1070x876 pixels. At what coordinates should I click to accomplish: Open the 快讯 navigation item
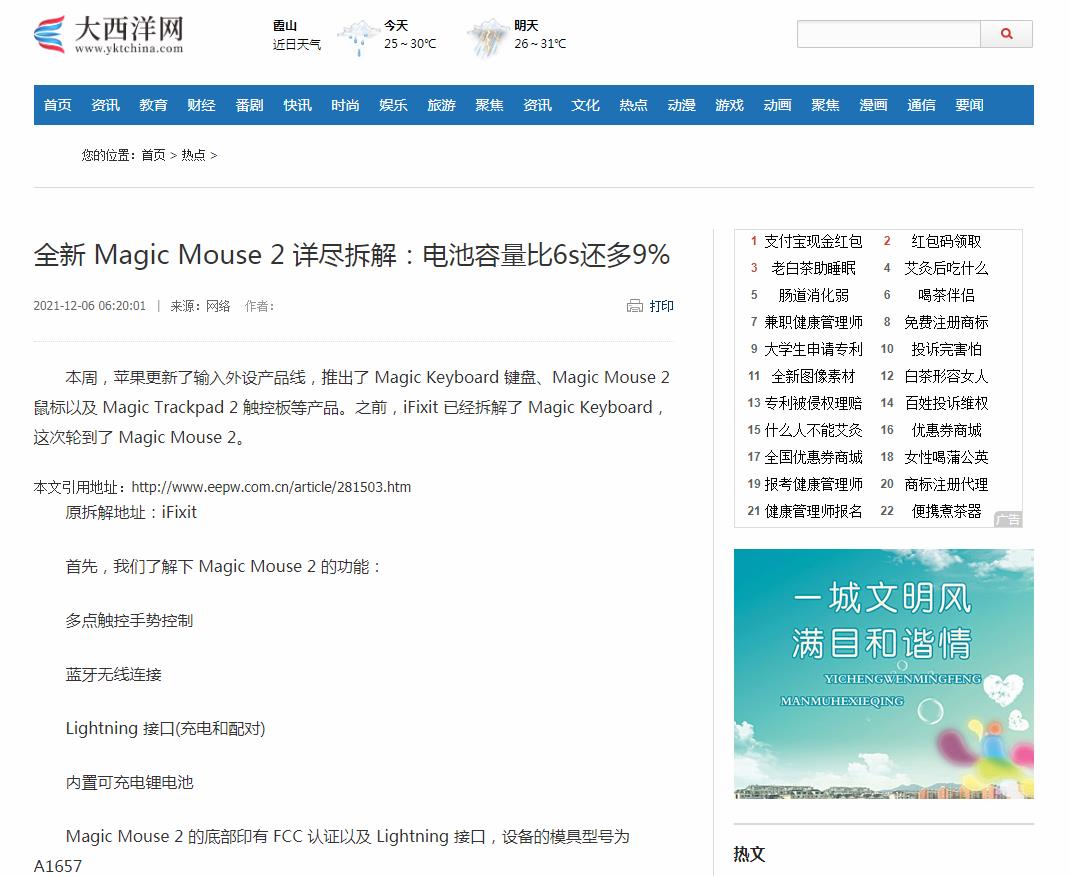point(298,105)
